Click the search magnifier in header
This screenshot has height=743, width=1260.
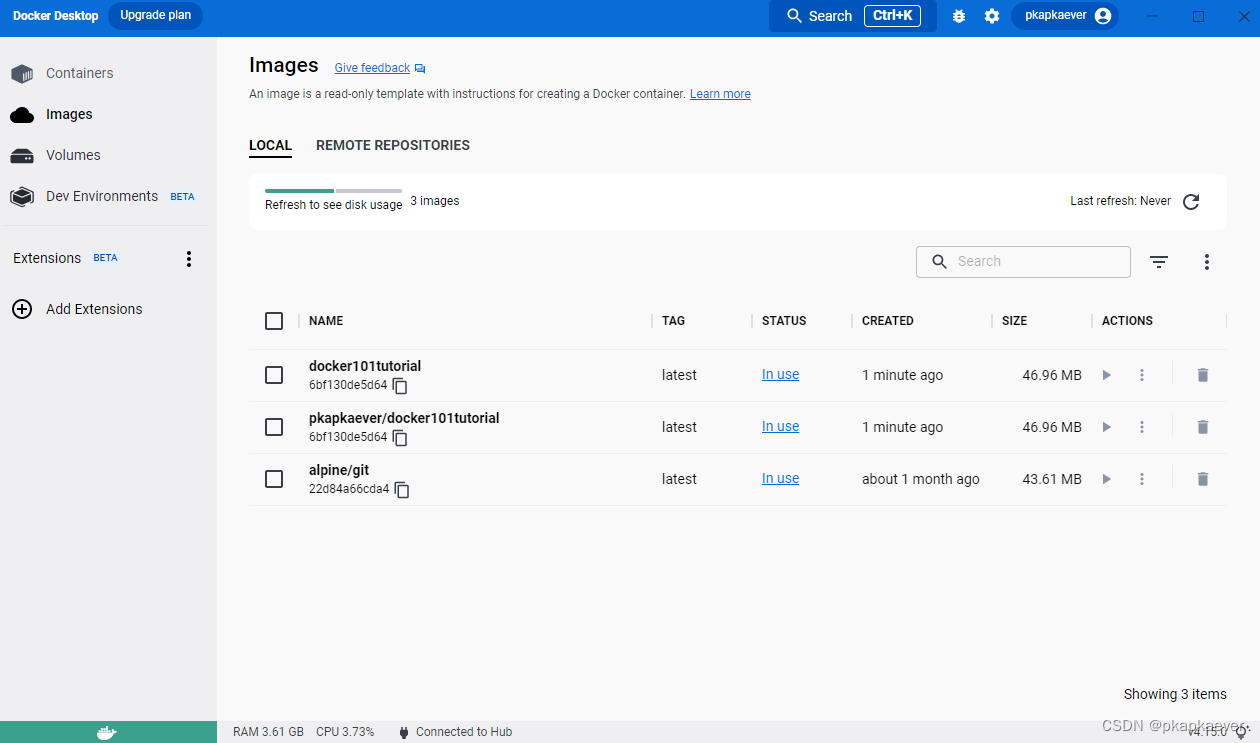point(795,16)
